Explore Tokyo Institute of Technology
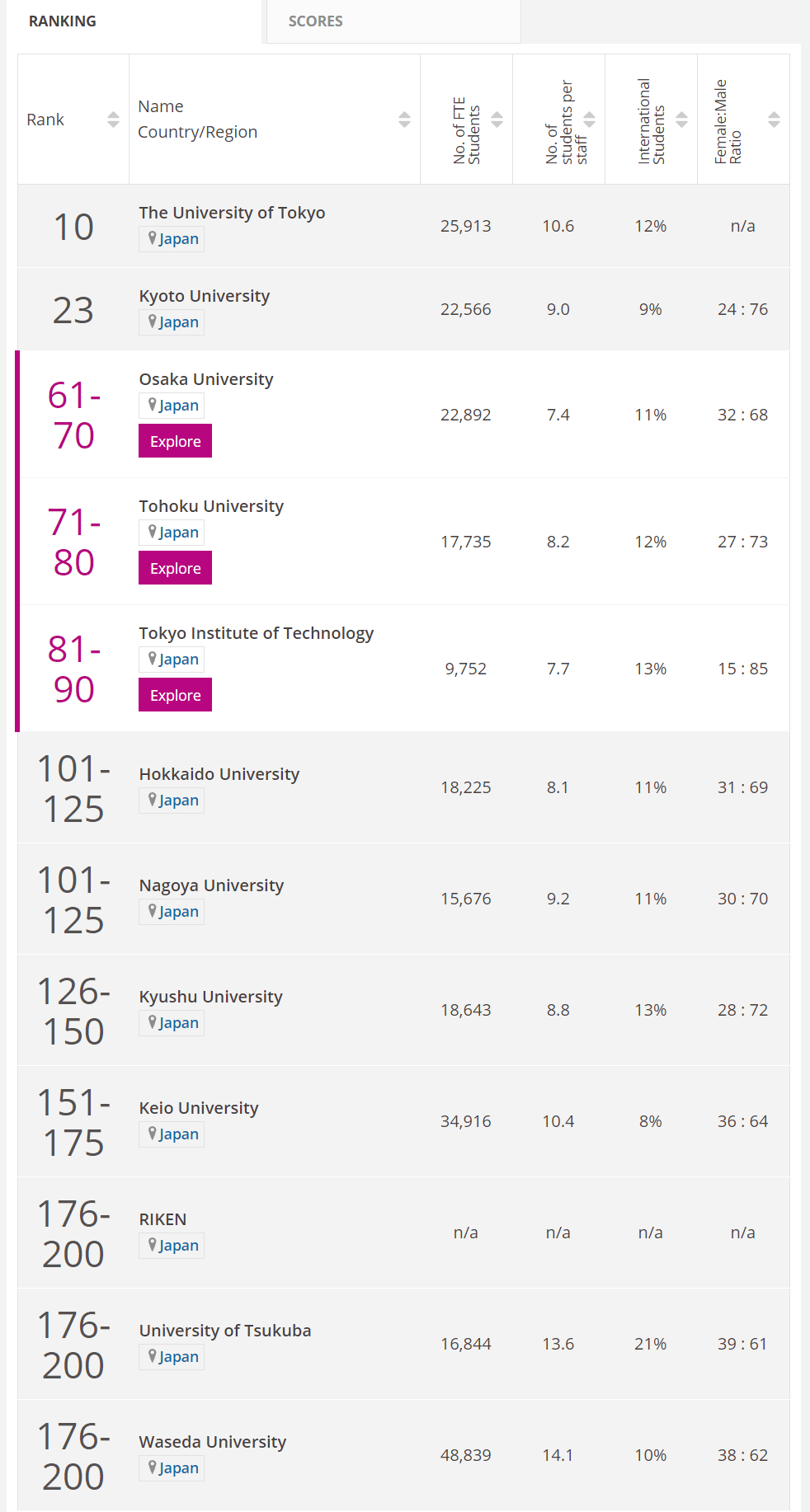 (x=175, y=695)
